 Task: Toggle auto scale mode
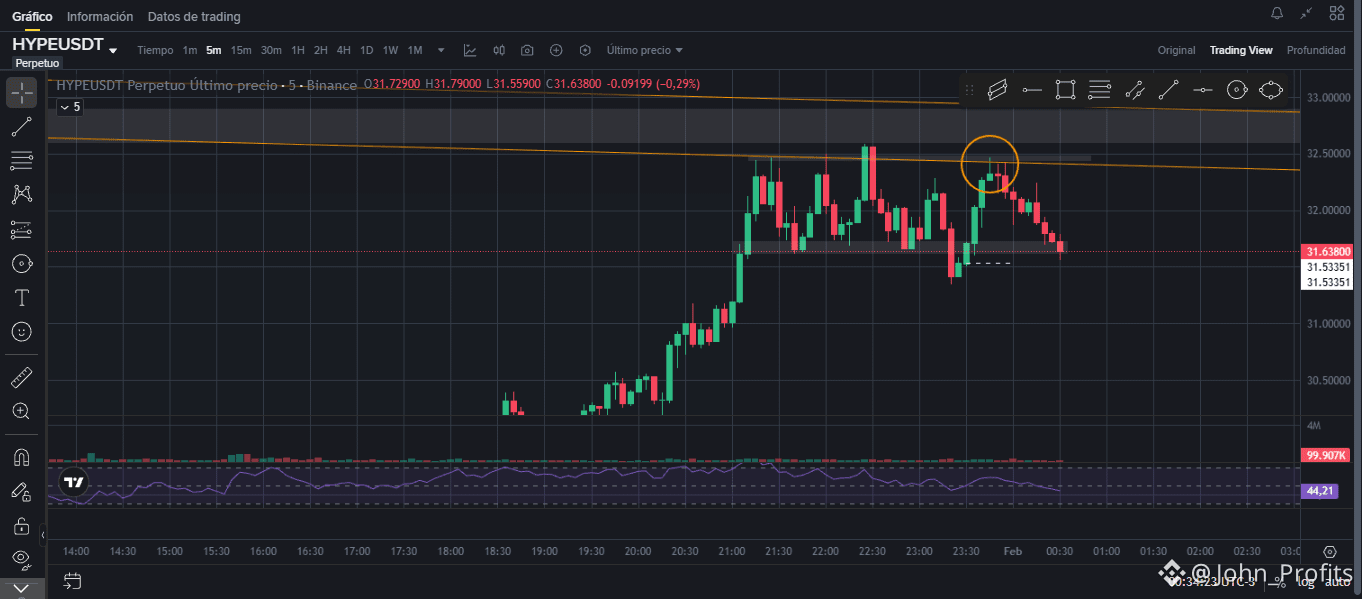1338,582
